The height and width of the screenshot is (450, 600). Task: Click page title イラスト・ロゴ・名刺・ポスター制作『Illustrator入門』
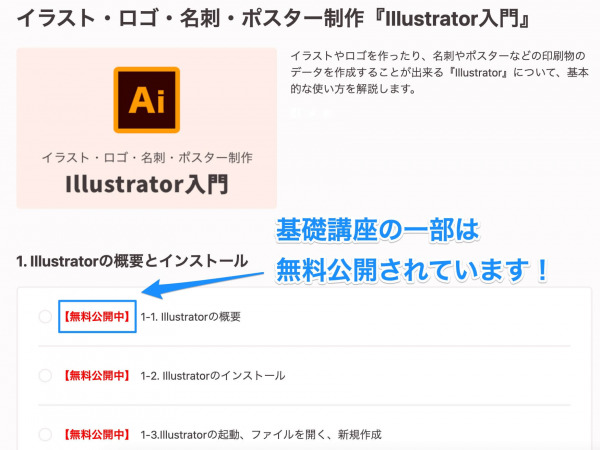pos(273,18)
